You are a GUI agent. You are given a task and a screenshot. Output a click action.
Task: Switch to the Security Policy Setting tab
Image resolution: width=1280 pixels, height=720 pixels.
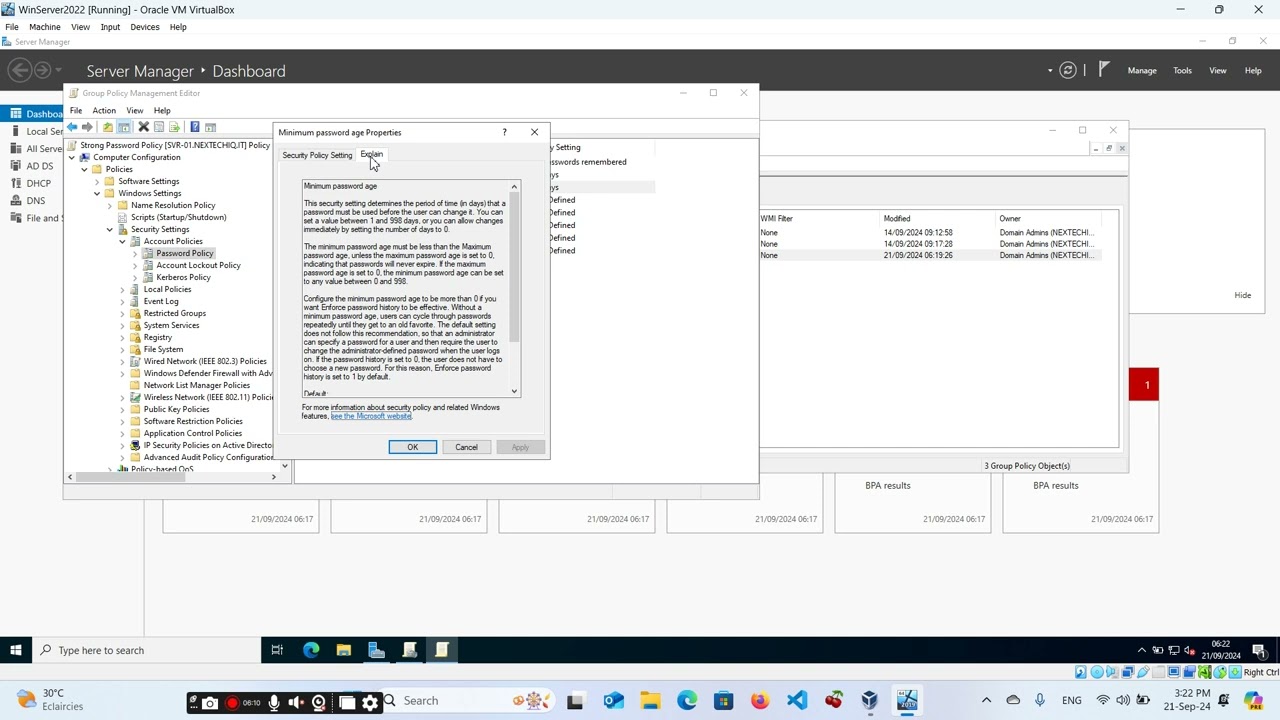tap(317, 155)
